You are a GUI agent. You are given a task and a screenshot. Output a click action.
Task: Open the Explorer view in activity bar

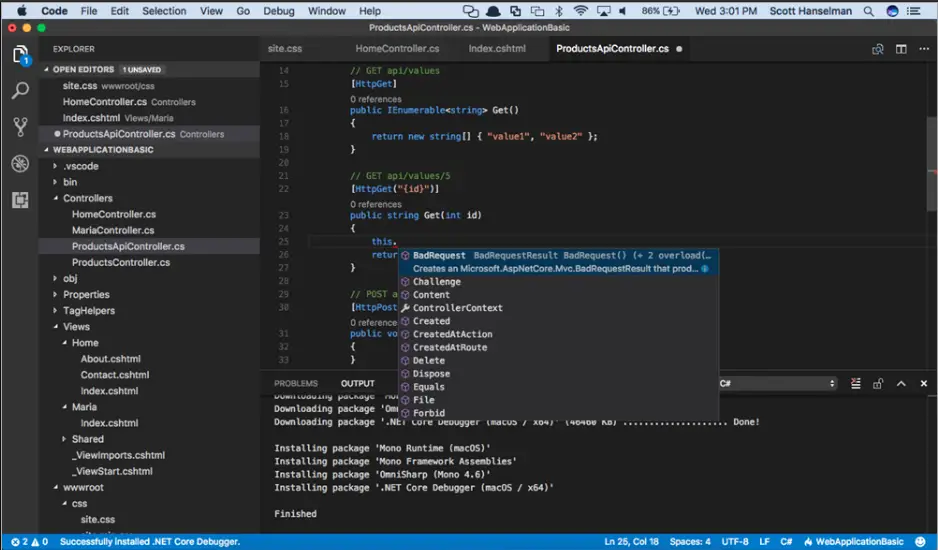20,54
